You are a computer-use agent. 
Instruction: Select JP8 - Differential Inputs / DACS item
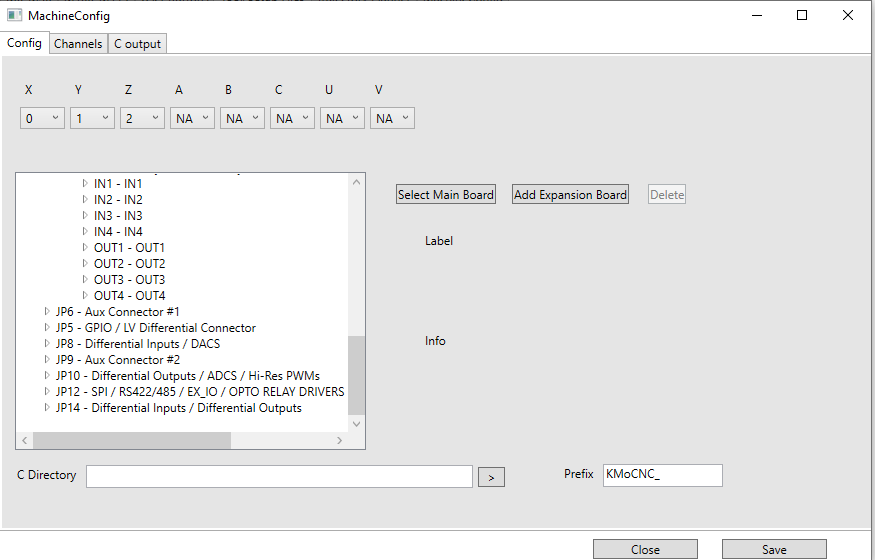point(138,344)
